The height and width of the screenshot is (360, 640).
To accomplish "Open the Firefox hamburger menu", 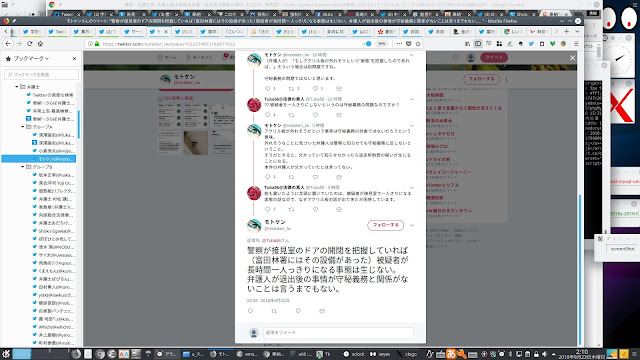I will pyautogui.click(x=576, y=44).
